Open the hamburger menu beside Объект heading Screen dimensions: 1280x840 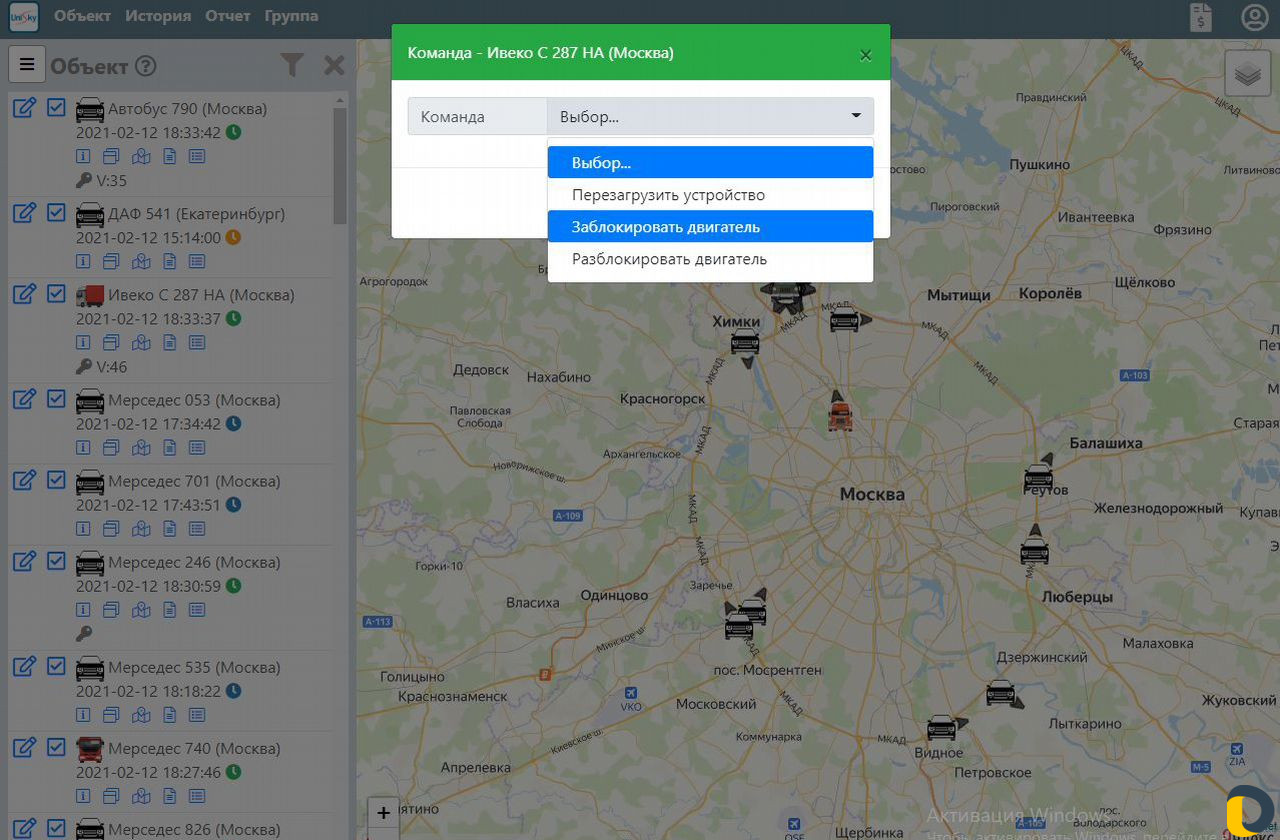pos(27,66)
